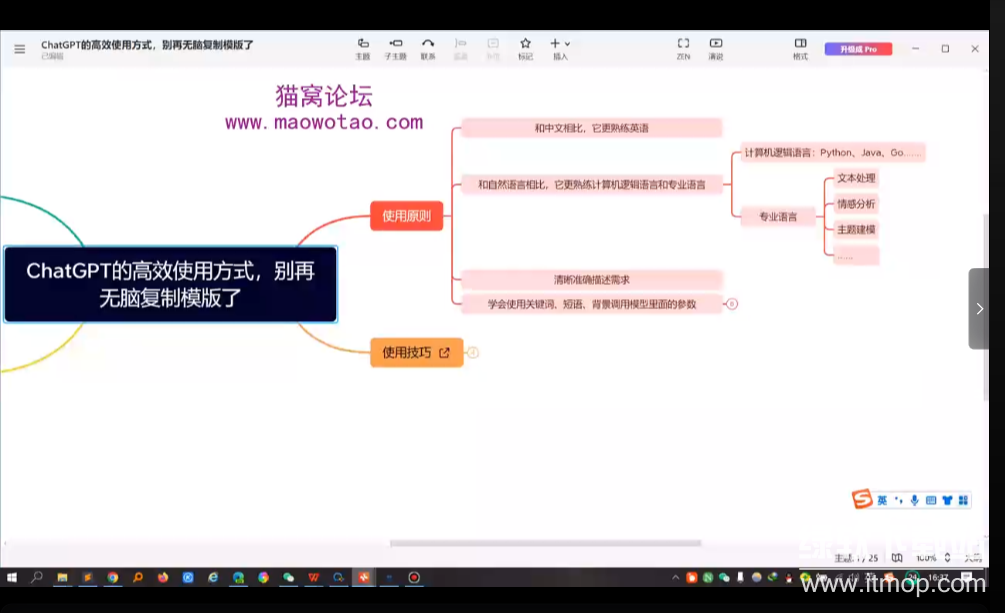Show hidden system tray icons
This screenshot has width=1005, height=613.
pos(675,578)
